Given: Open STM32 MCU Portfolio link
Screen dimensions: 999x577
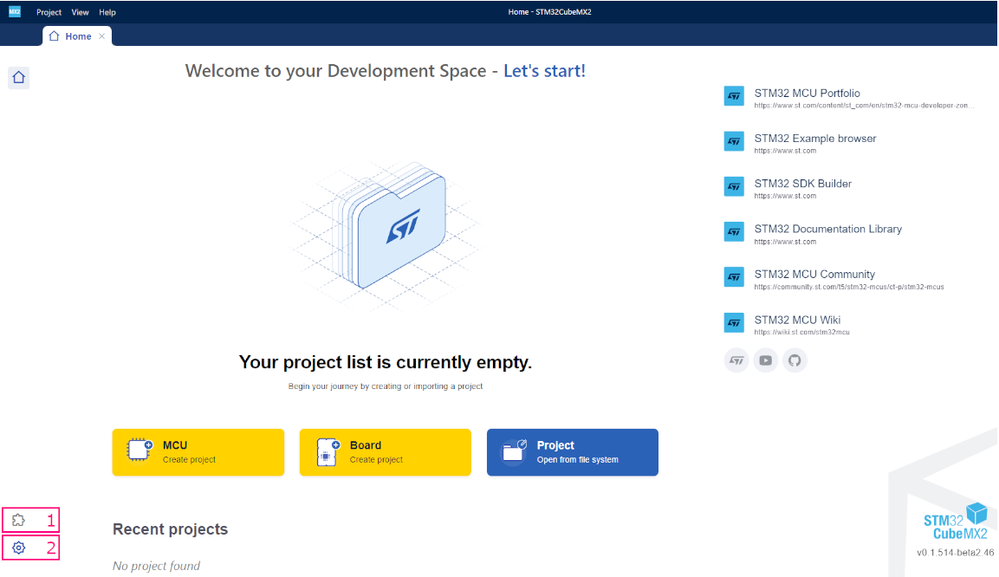Looking at the screenshot, I should click(807, 93).
